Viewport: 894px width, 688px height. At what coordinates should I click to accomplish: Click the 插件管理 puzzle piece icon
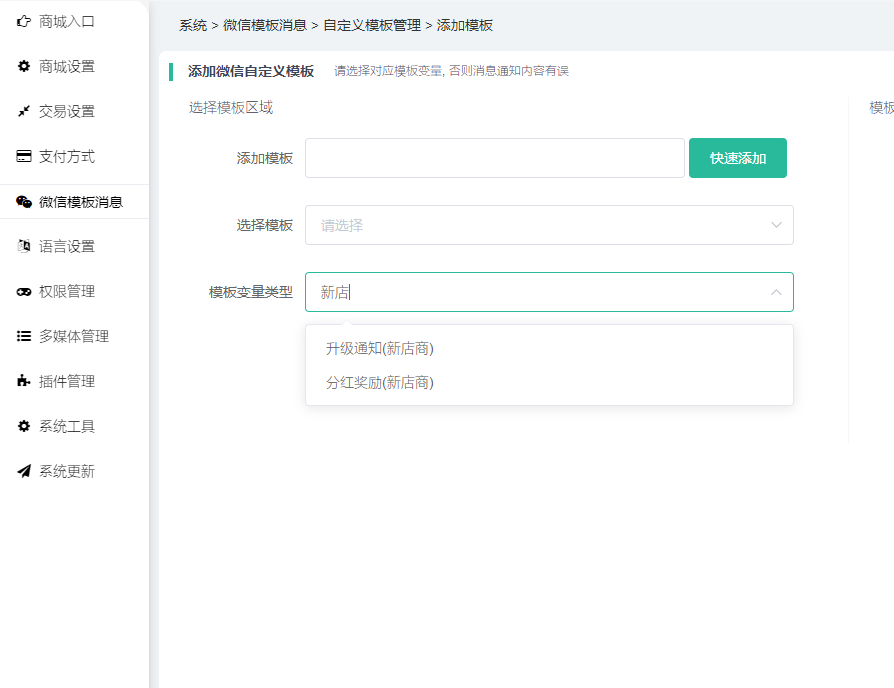click(24, 381)
